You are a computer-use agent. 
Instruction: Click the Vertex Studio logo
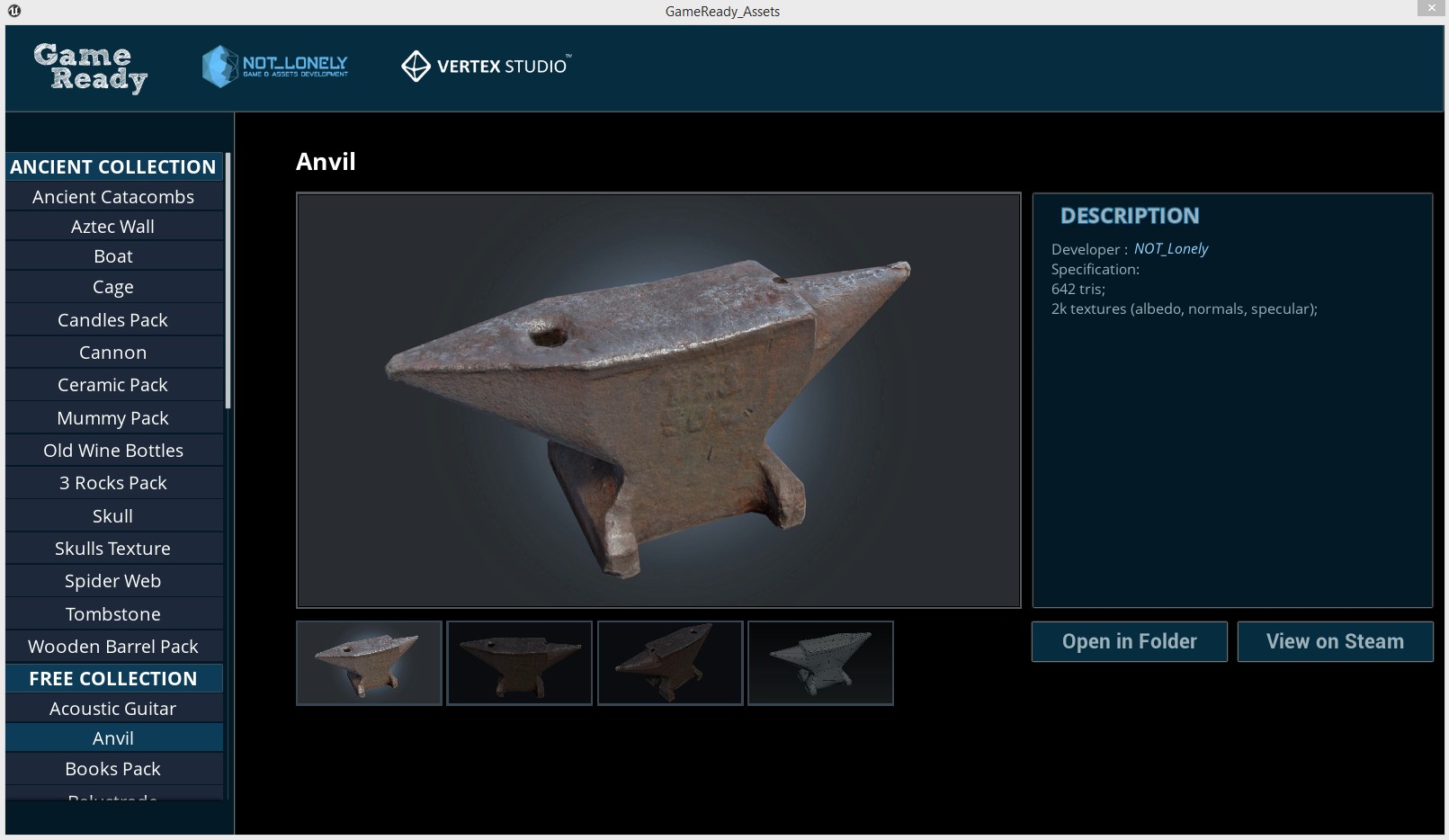click(x=486, y=66)
